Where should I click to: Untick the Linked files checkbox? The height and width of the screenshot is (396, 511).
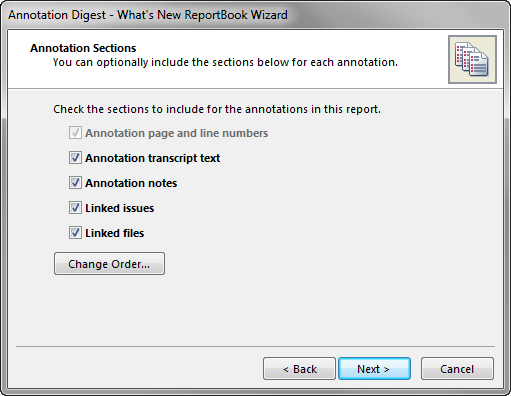coord(75,233)
